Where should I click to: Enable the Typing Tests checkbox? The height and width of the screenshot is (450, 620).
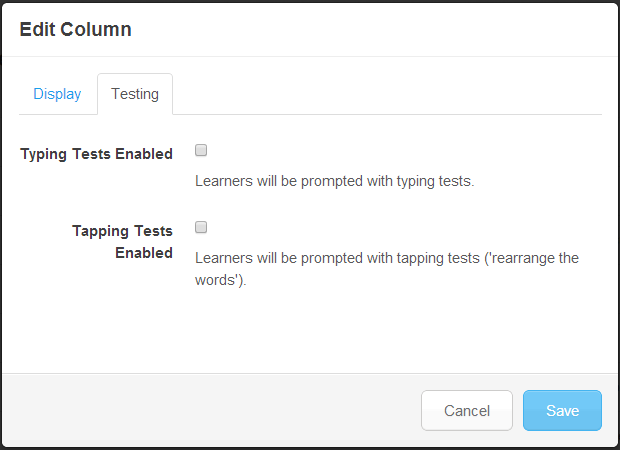coord(201,151)
